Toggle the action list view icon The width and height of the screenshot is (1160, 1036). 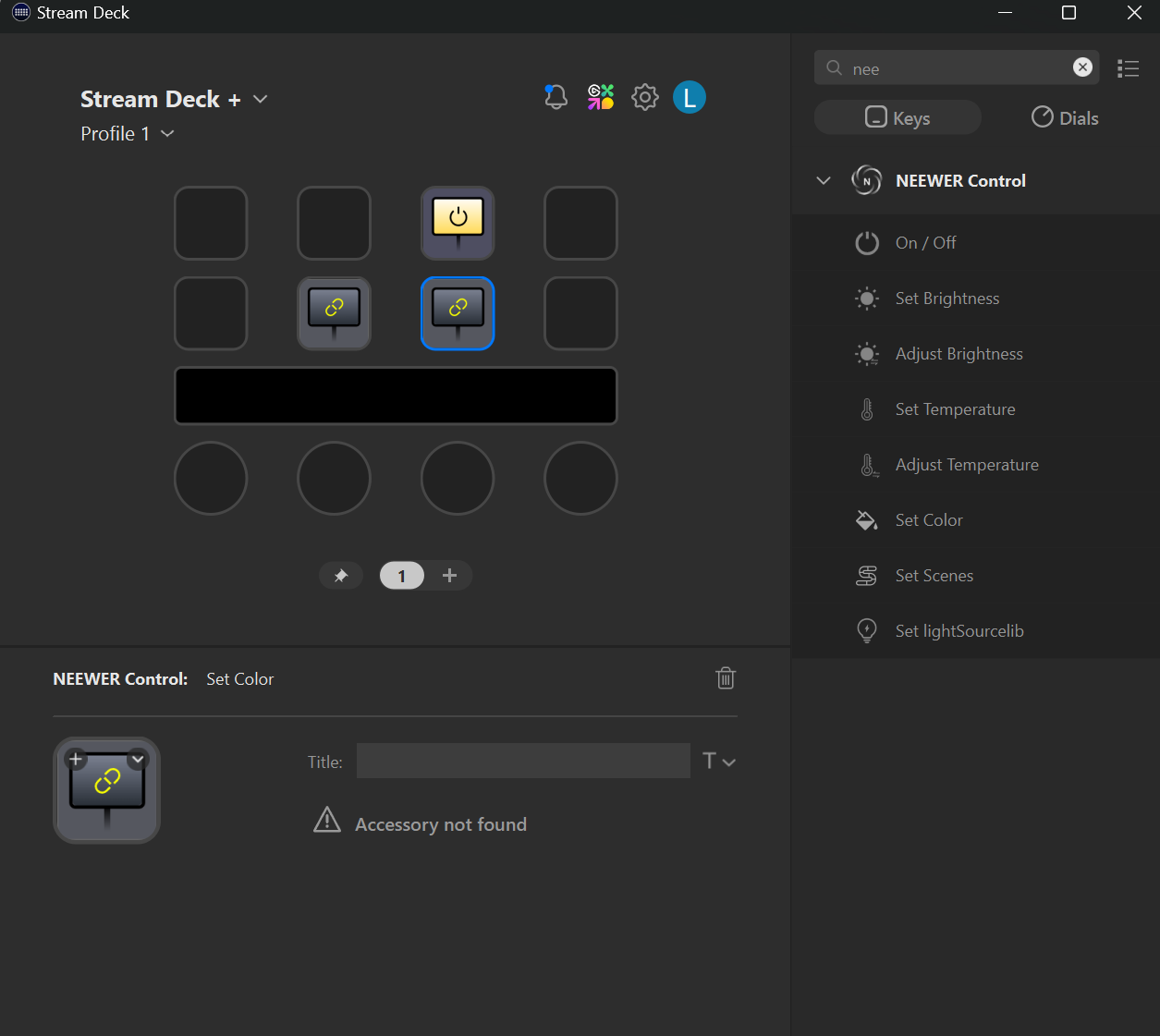click(1128, 68)
